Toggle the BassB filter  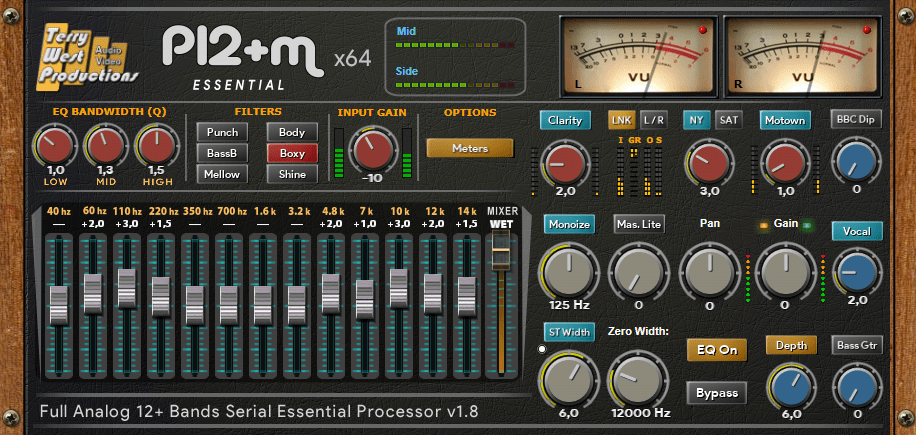pos(222,153)
